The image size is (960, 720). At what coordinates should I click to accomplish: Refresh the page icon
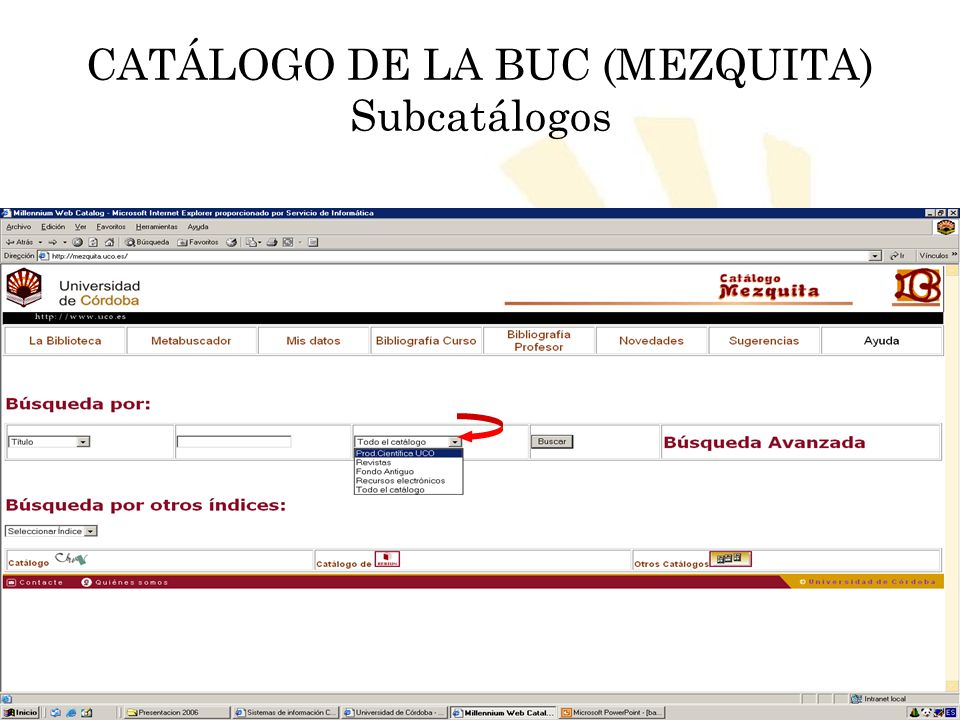click(x=93, y=242)
